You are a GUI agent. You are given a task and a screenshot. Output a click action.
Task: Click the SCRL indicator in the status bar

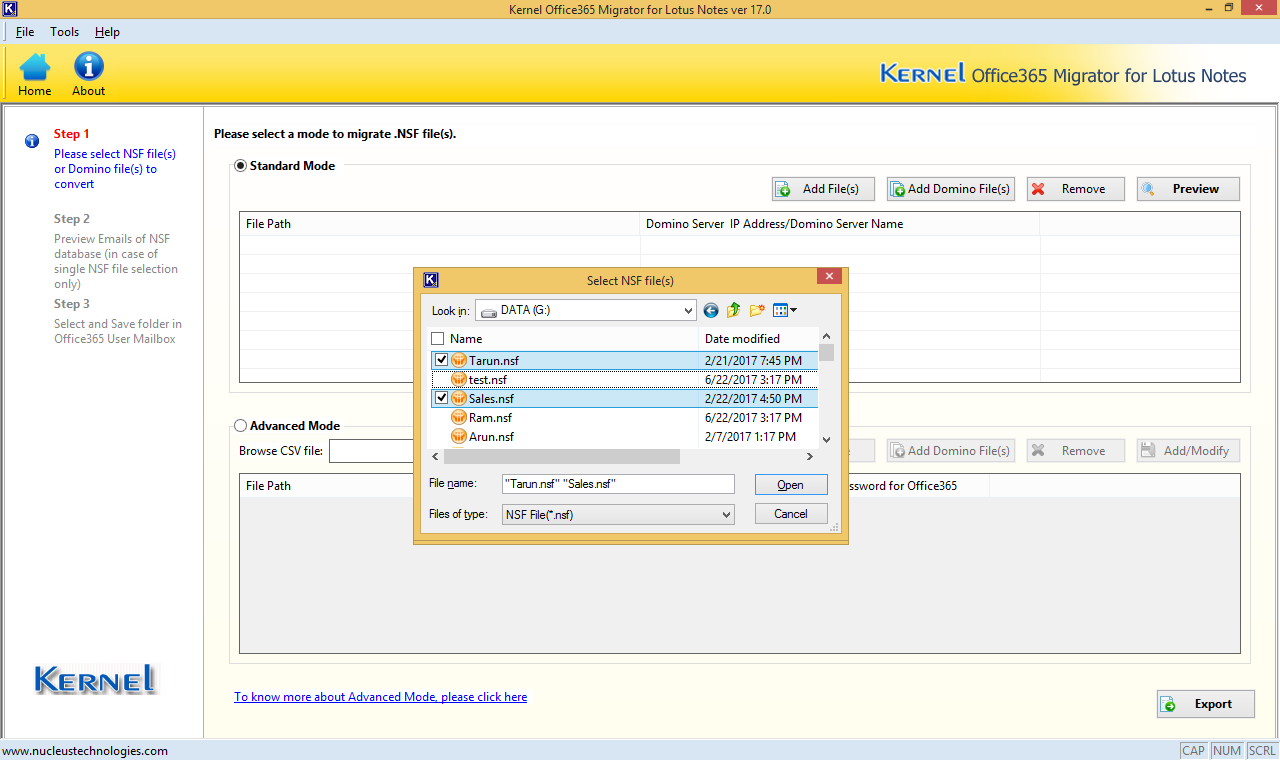(x=1261, y=751)
